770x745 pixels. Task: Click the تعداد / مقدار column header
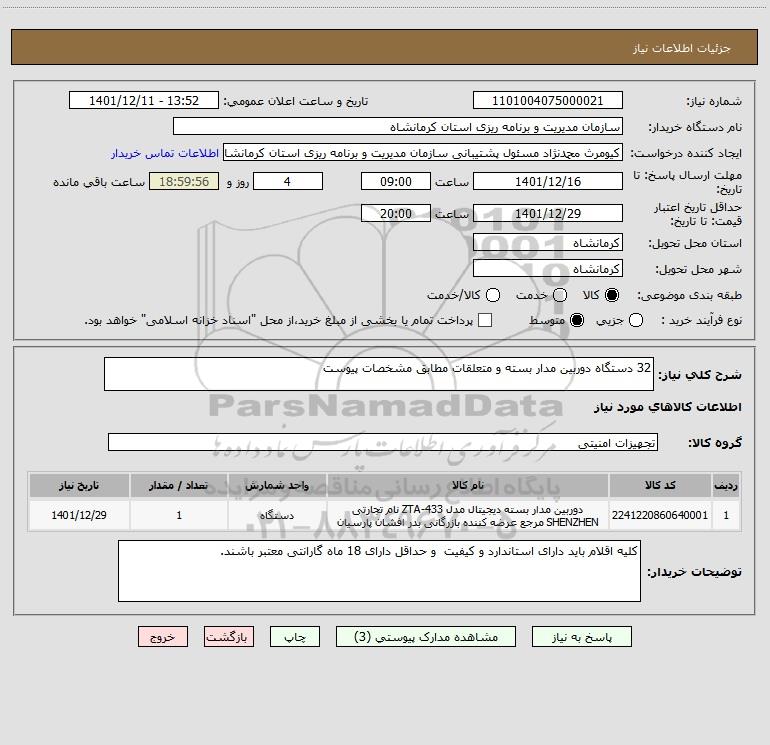(179, 485)
